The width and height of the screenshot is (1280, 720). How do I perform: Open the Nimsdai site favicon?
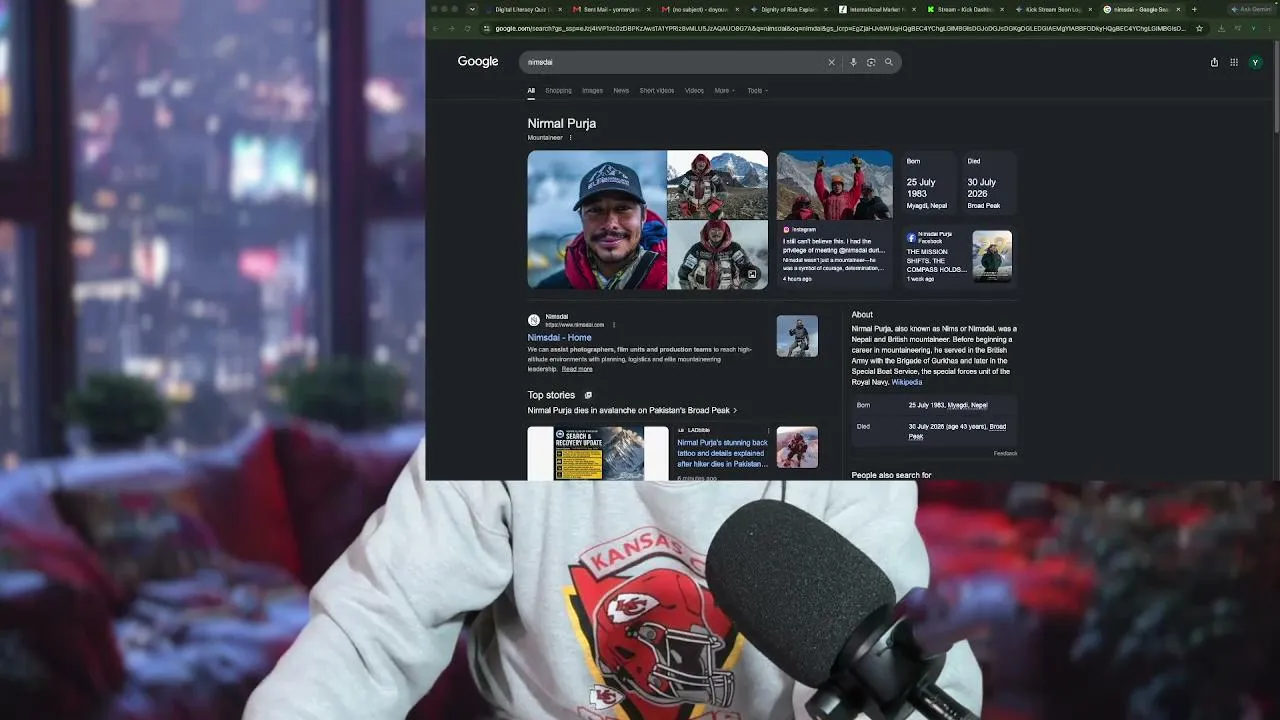click(x=534, y=320)
